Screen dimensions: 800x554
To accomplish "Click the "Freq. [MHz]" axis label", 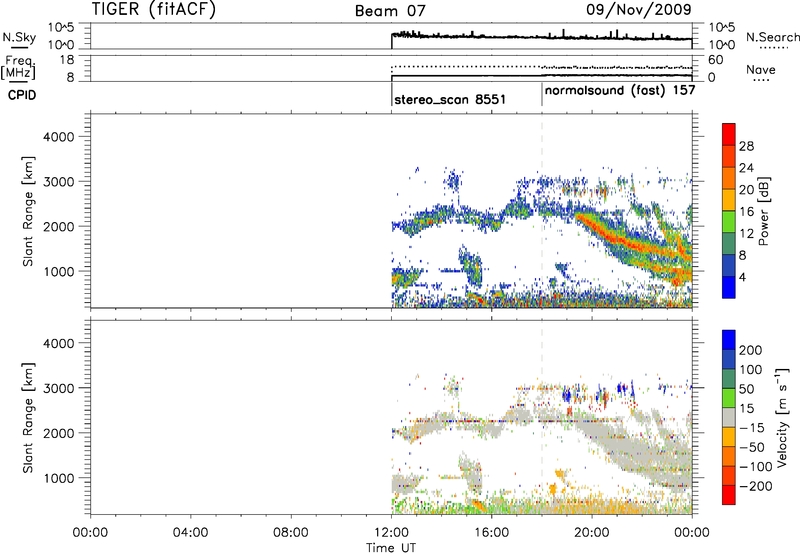I will pyautogui.click(x=18, y=68).
